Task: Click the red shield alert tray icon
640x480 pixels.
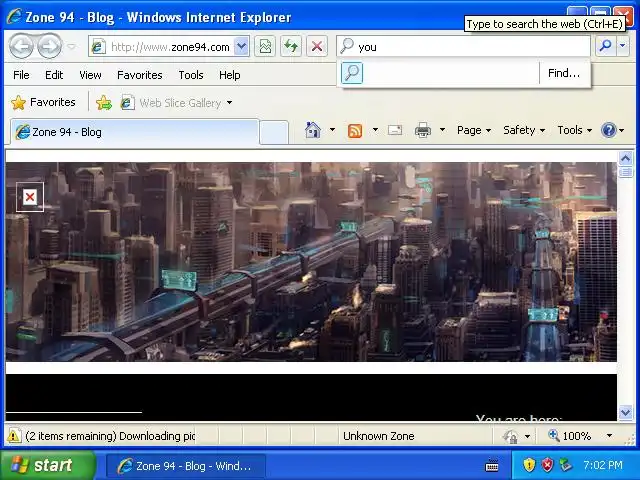Action: click(547, 464)
